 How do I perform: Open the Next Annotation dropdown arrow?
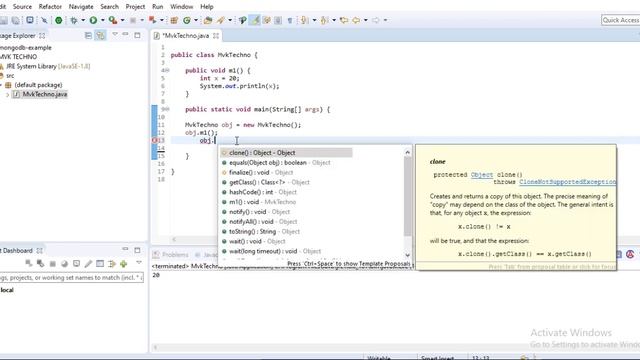coord(314,20)
